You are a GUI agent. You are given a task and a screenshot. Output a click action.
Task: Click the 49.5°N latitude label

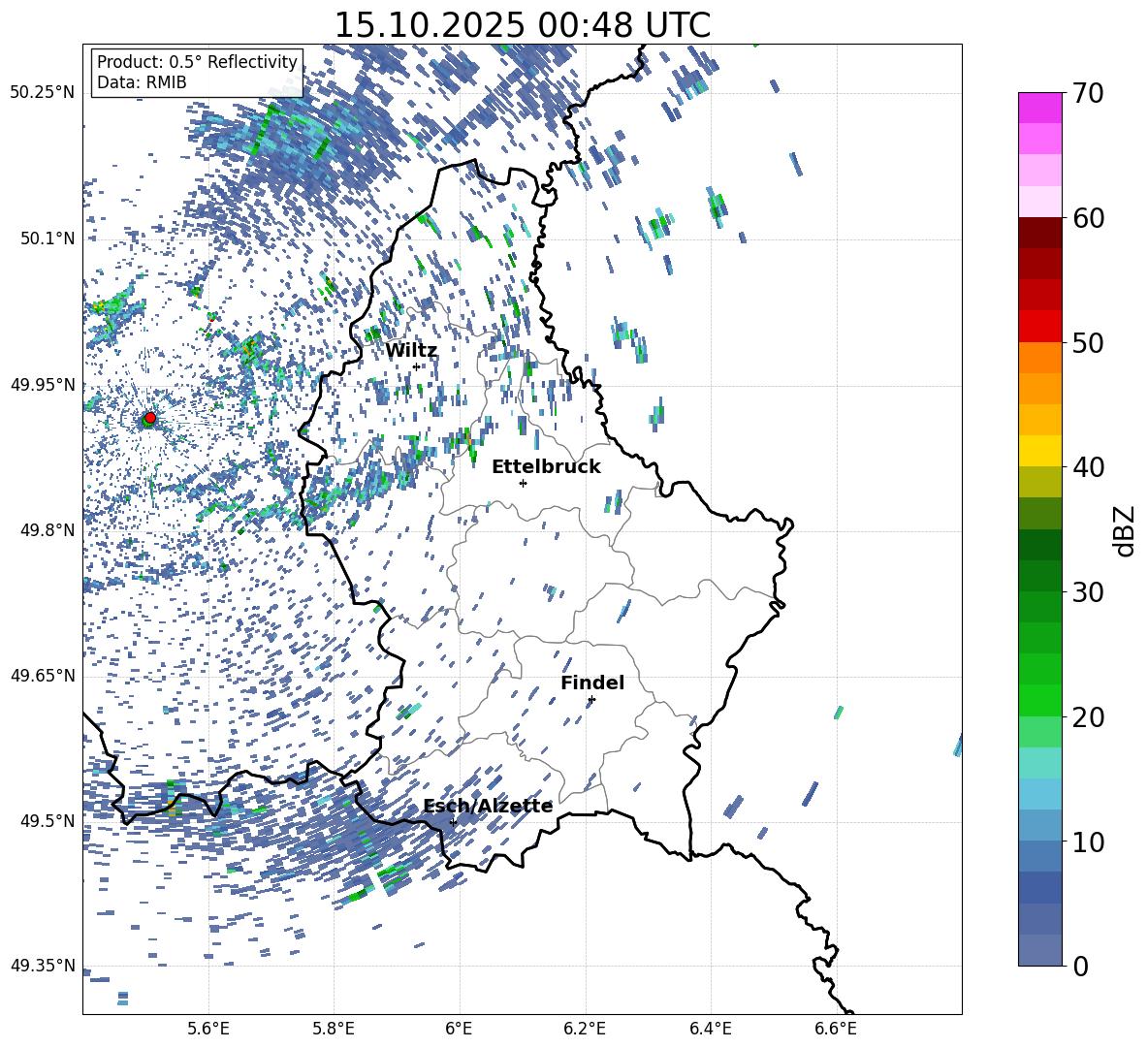pyautogui.click(x=48, y=820)
